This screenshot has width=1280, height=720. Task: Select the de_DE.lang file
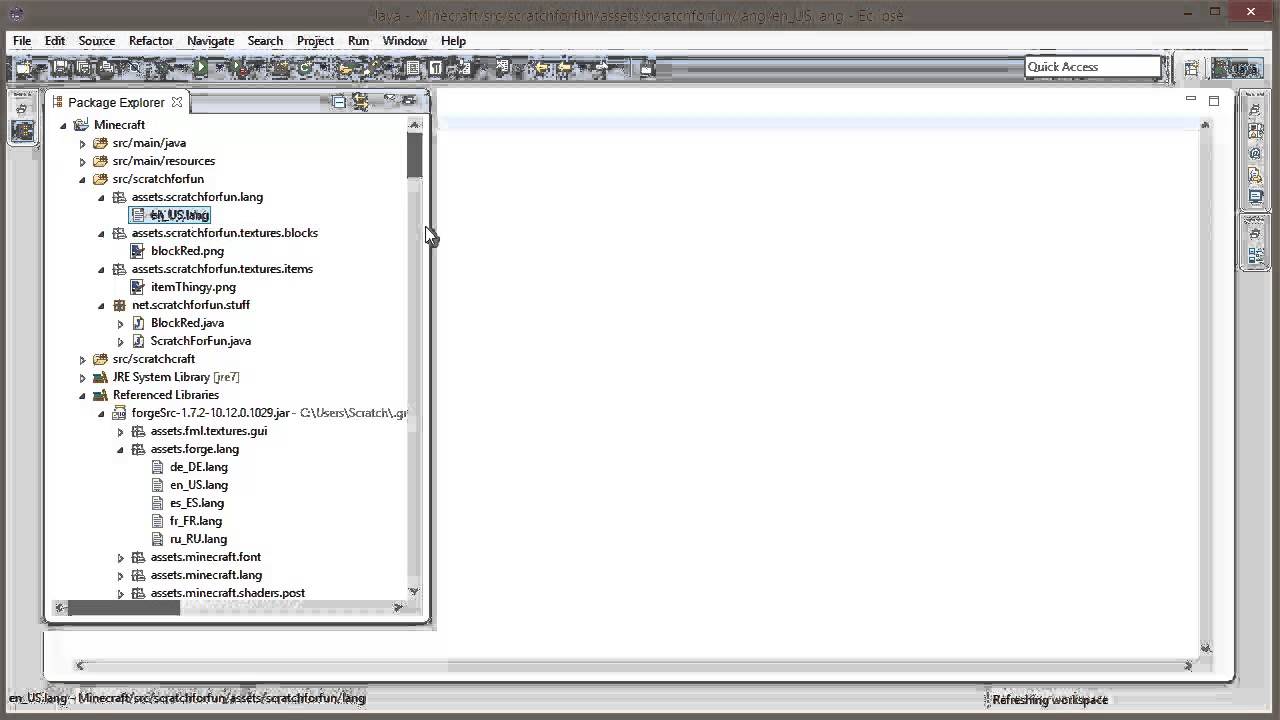tap(199, 467)
